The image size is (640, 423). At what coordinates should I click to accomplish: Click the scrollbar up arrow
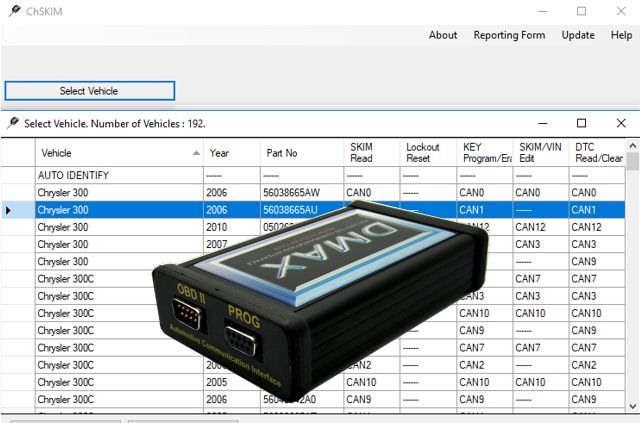click(633, 146)
